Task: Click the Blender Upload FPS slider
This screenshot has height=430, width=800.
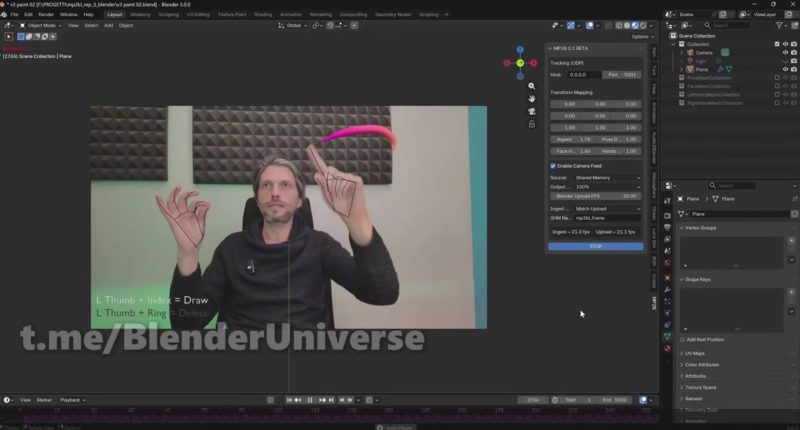Action: coord(594,196)
